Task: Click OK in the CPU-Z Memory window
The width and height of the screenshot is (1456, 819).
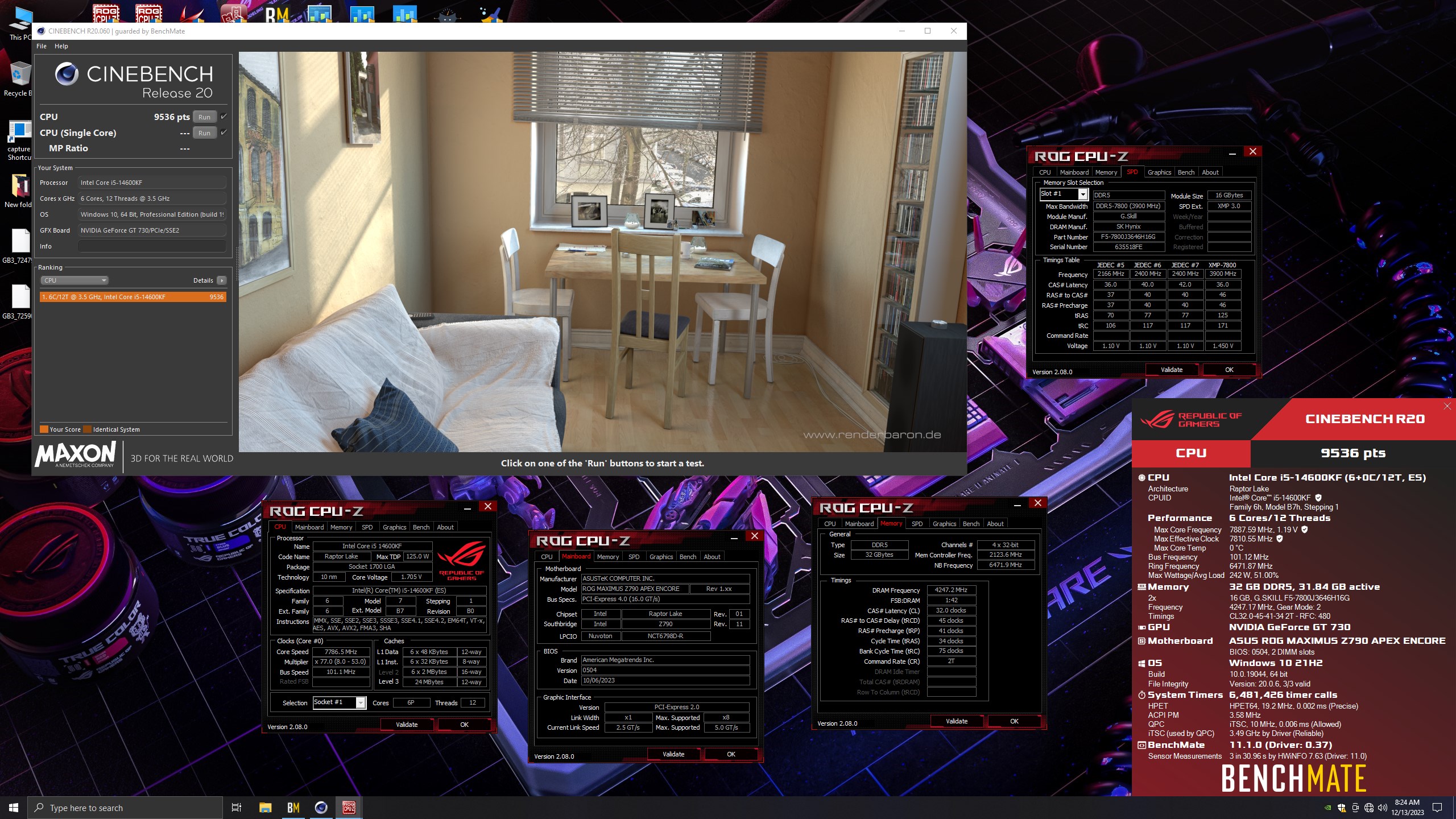Action: point(1014,721)
